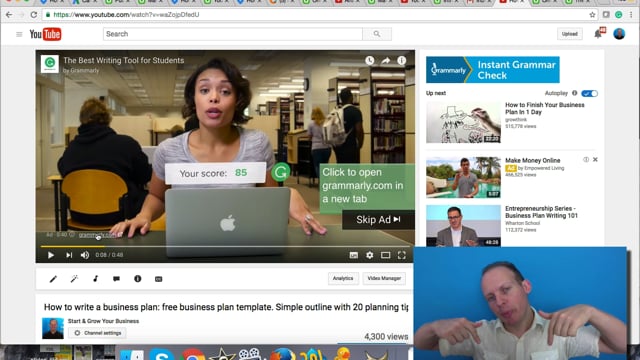Open Chrome's three-dot menu

(x=631, y=15)
